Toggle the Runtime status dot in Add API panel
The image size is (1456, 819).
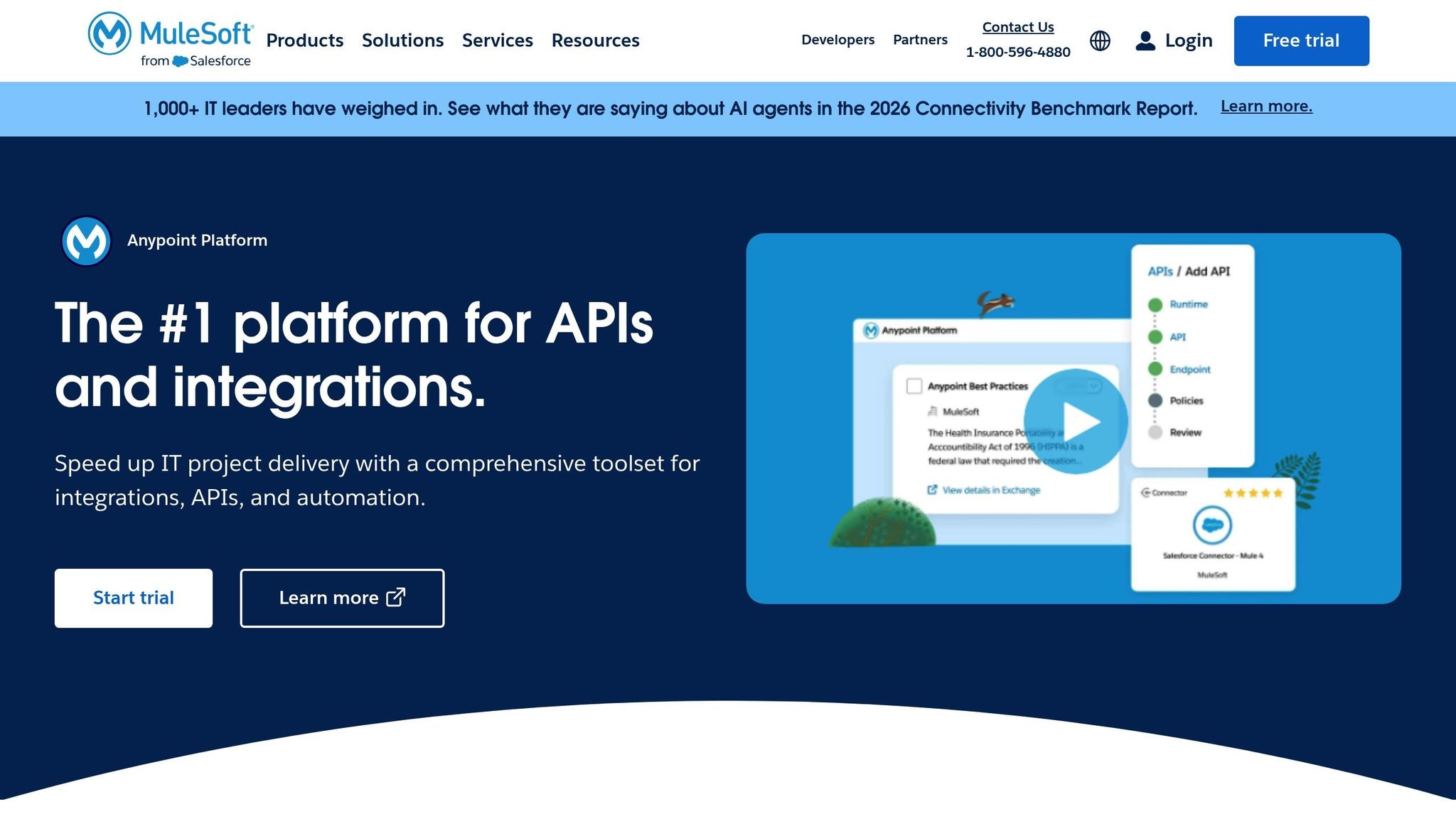(1155, 304)
